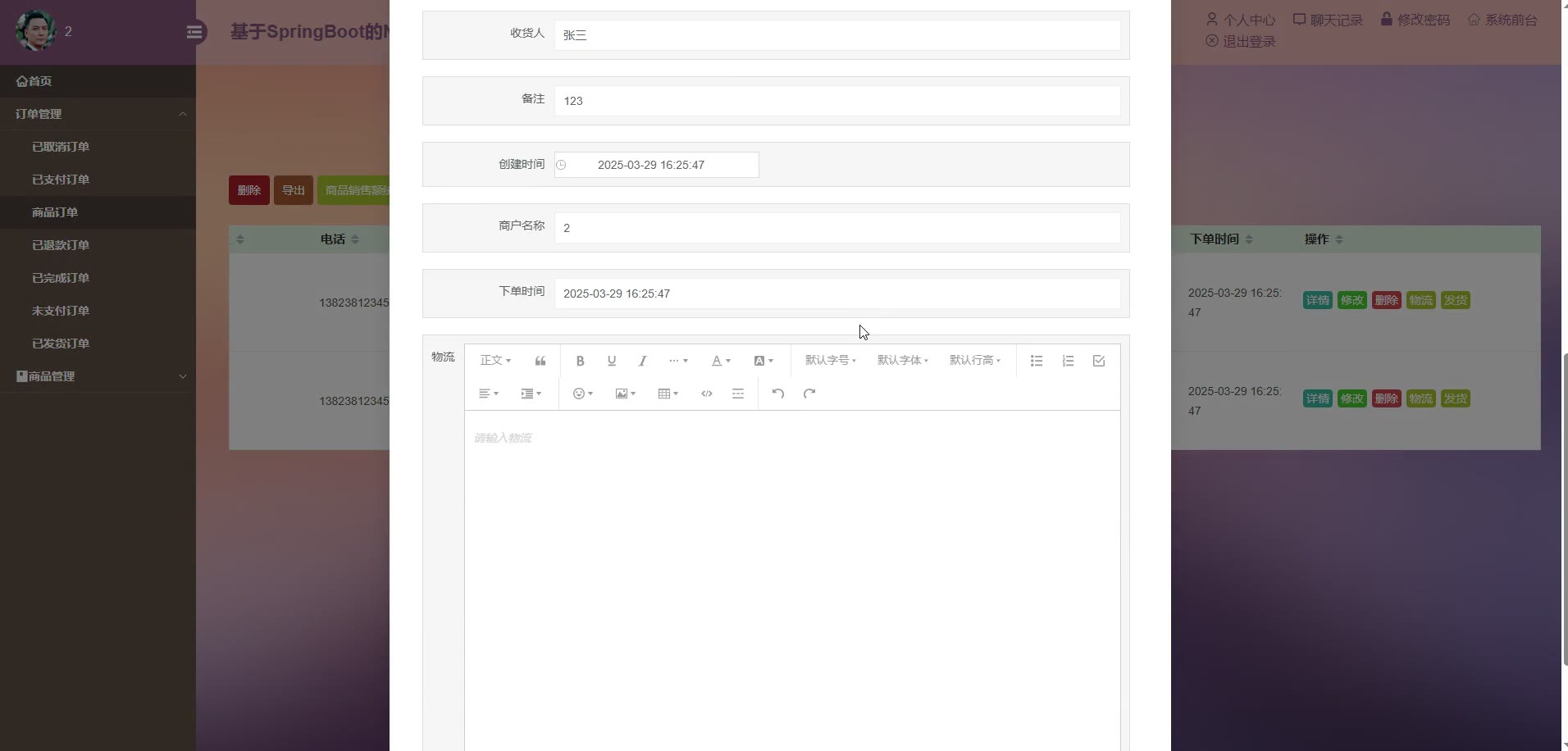Toggle the todo checkbox list tool
The width and height of the screenshot is (1568, 751).
point(1099,361)
